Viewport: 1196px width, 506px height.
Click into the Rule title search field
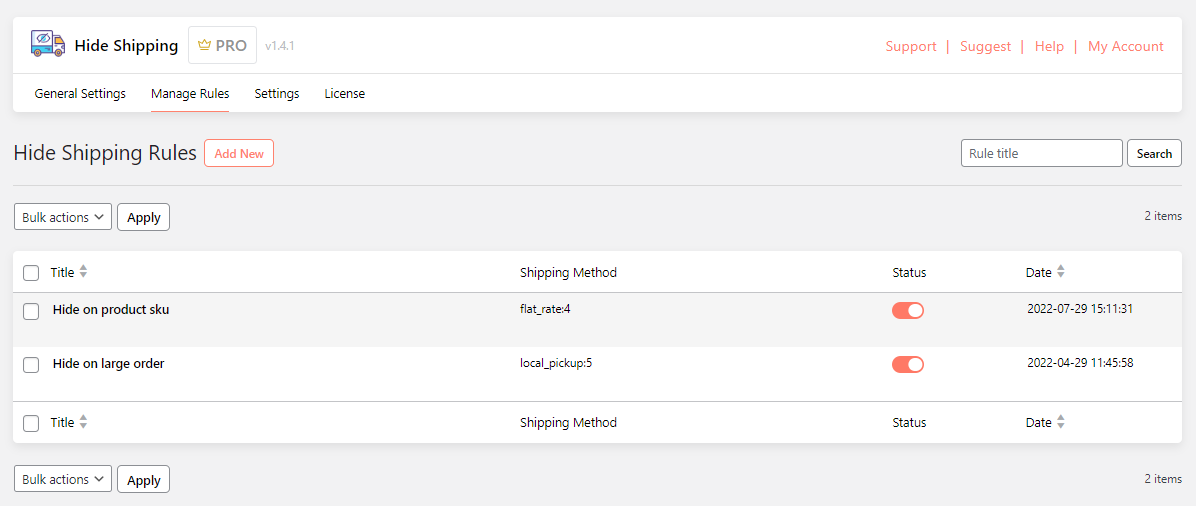click(x=1040, y=153)
